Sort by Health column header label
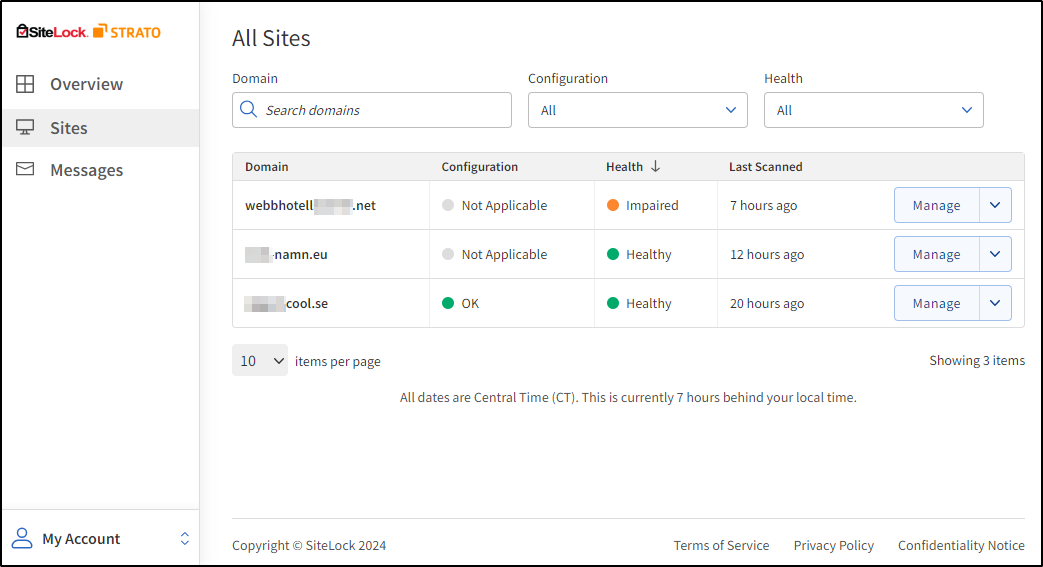This screenshot has width=1043, height=567. tap(624, 166)
